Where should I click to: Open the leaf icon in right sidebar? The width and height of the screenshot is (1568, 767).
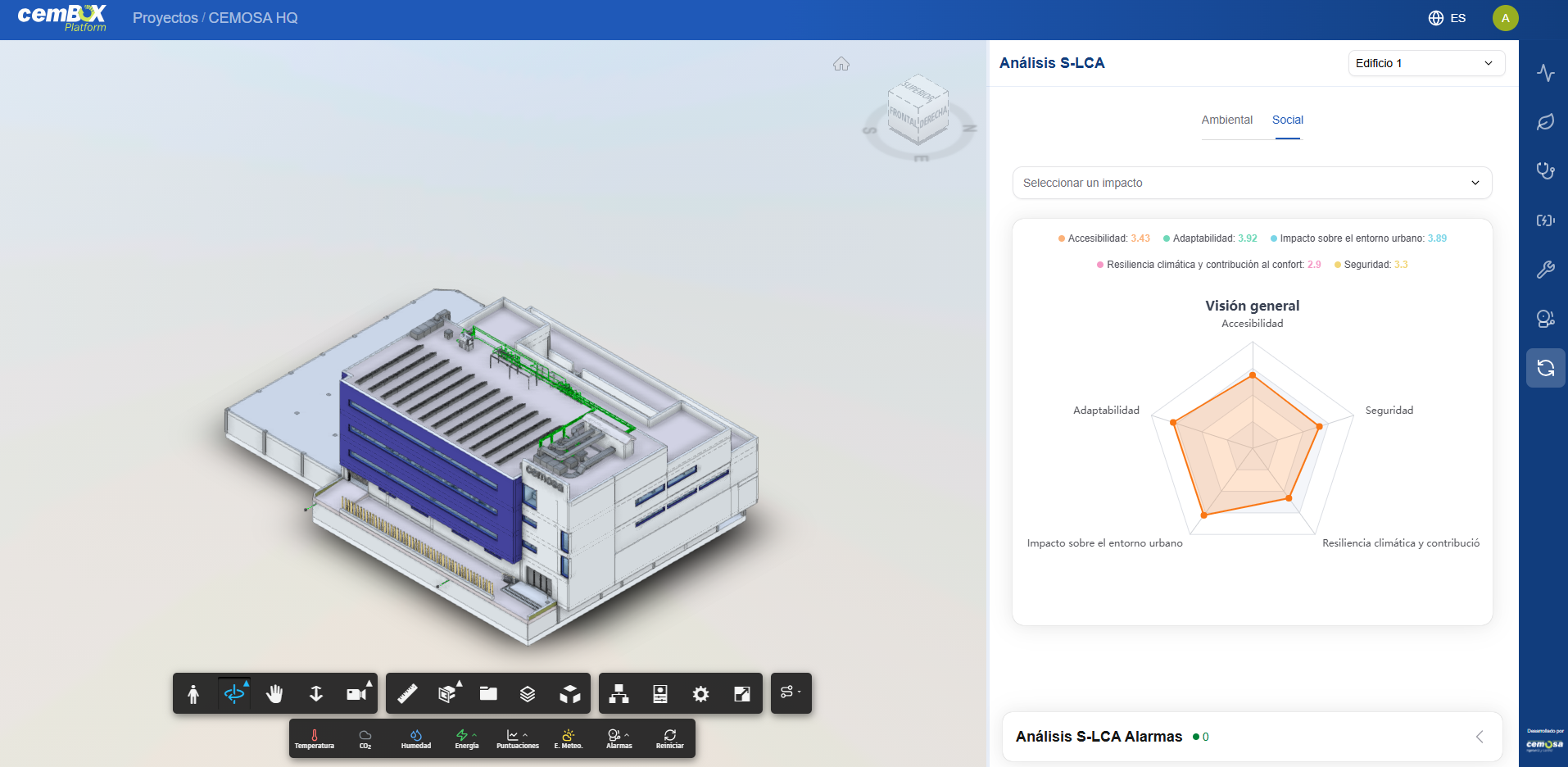pos(1545,122)
